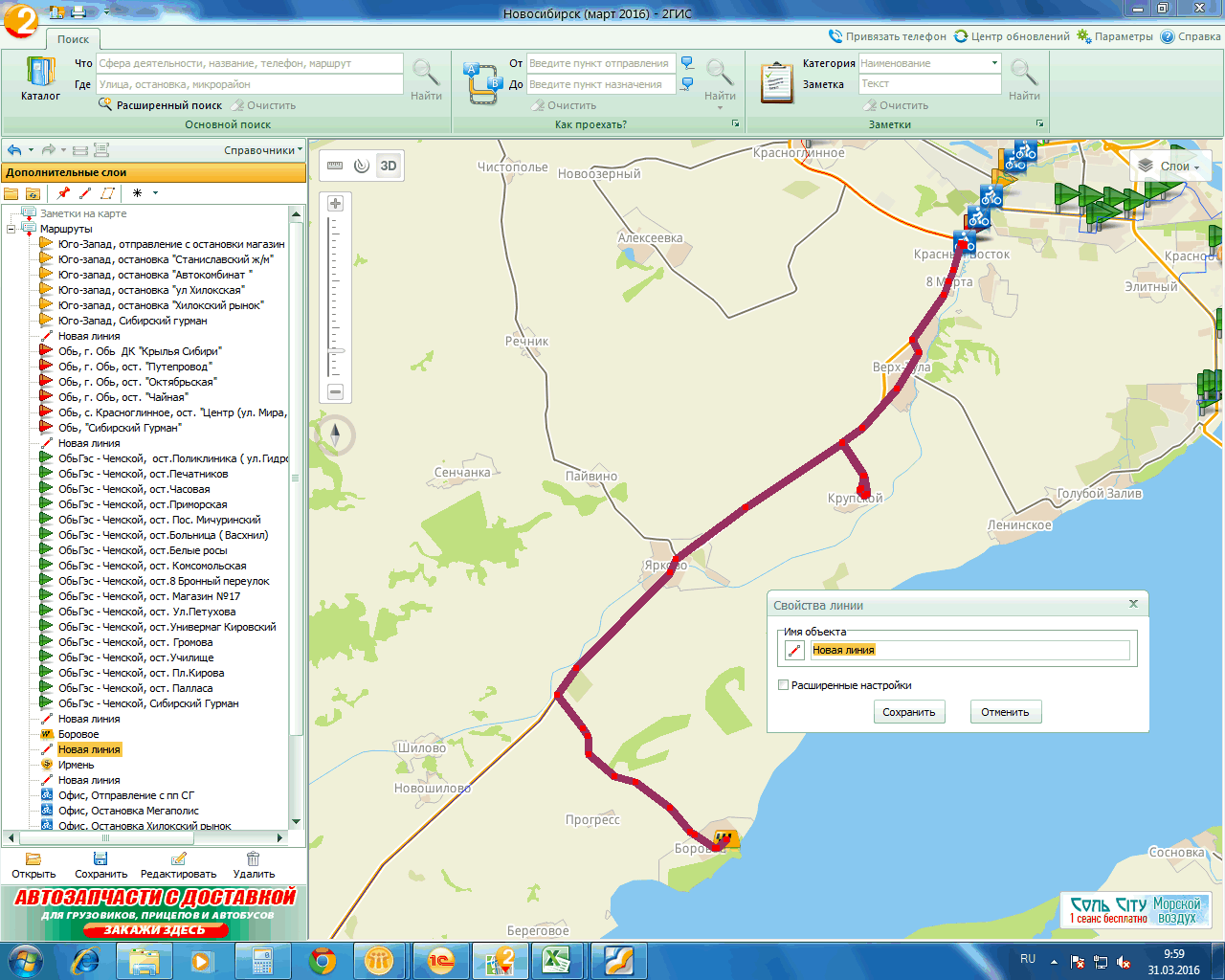The width and height of the screenshot is (1225, 980).
Task: Adjust the map zoom slider handle
Action: pos(335,351)
